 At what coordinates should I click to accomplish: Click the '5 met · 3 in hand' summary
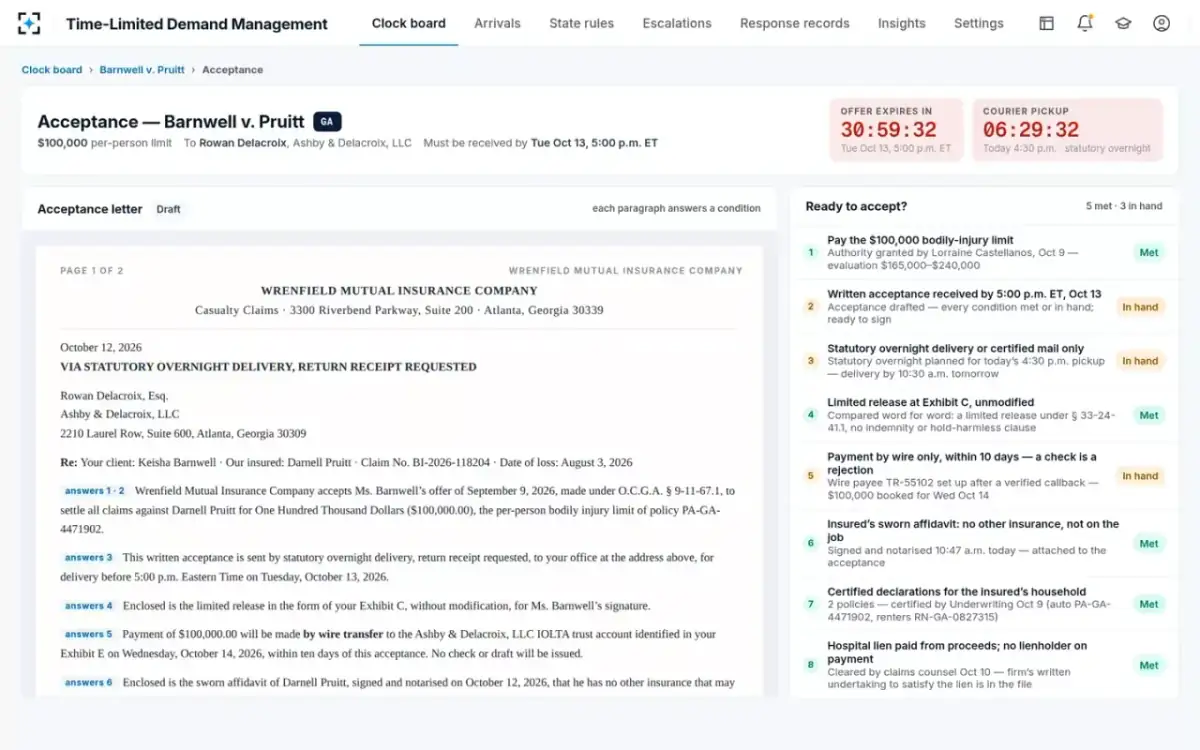(1124, 206)
